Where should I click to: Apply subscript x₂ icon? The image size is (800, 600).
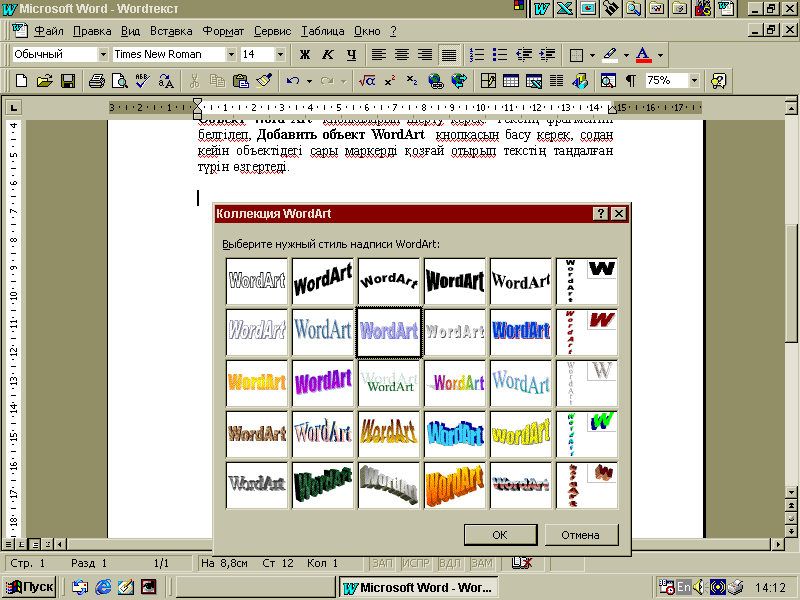click(x=412, y=81)
